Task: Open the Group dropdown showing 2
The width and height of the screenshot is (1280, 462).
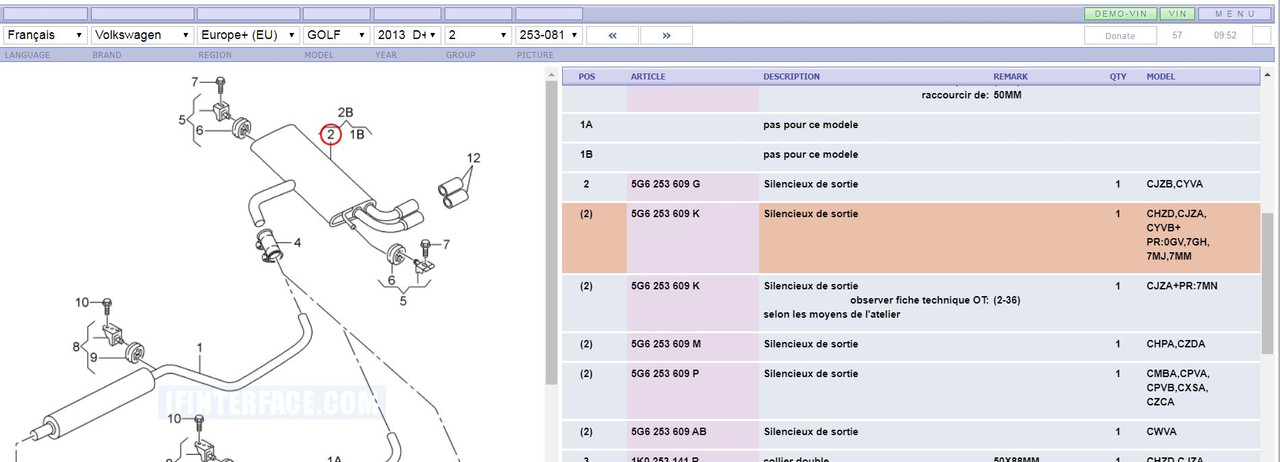Action: pyautogui.click(x=478, y=35)
